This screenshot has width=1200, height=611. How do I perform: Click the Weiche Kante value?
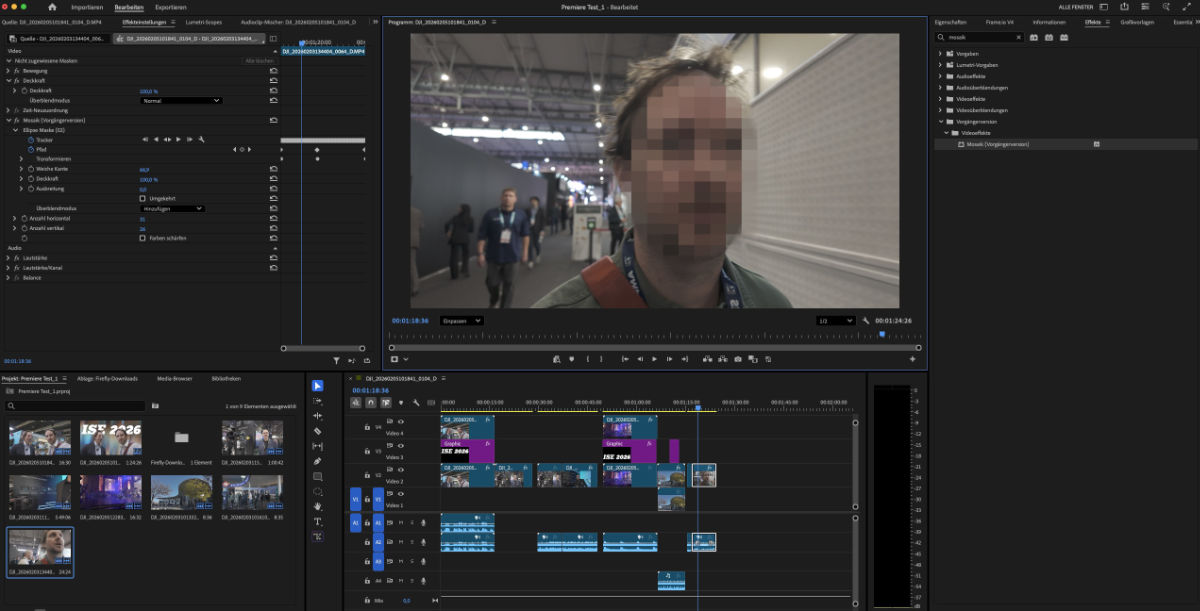pyautogui.click(x=144, y=169)
